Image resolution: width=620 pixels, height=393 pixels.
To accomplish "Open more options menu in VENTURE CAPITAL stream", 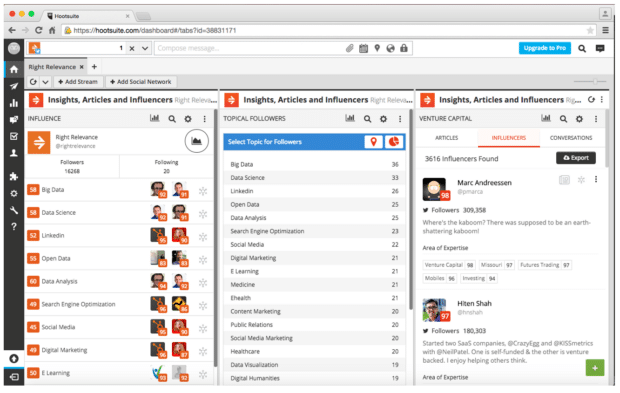I will 596,119.
